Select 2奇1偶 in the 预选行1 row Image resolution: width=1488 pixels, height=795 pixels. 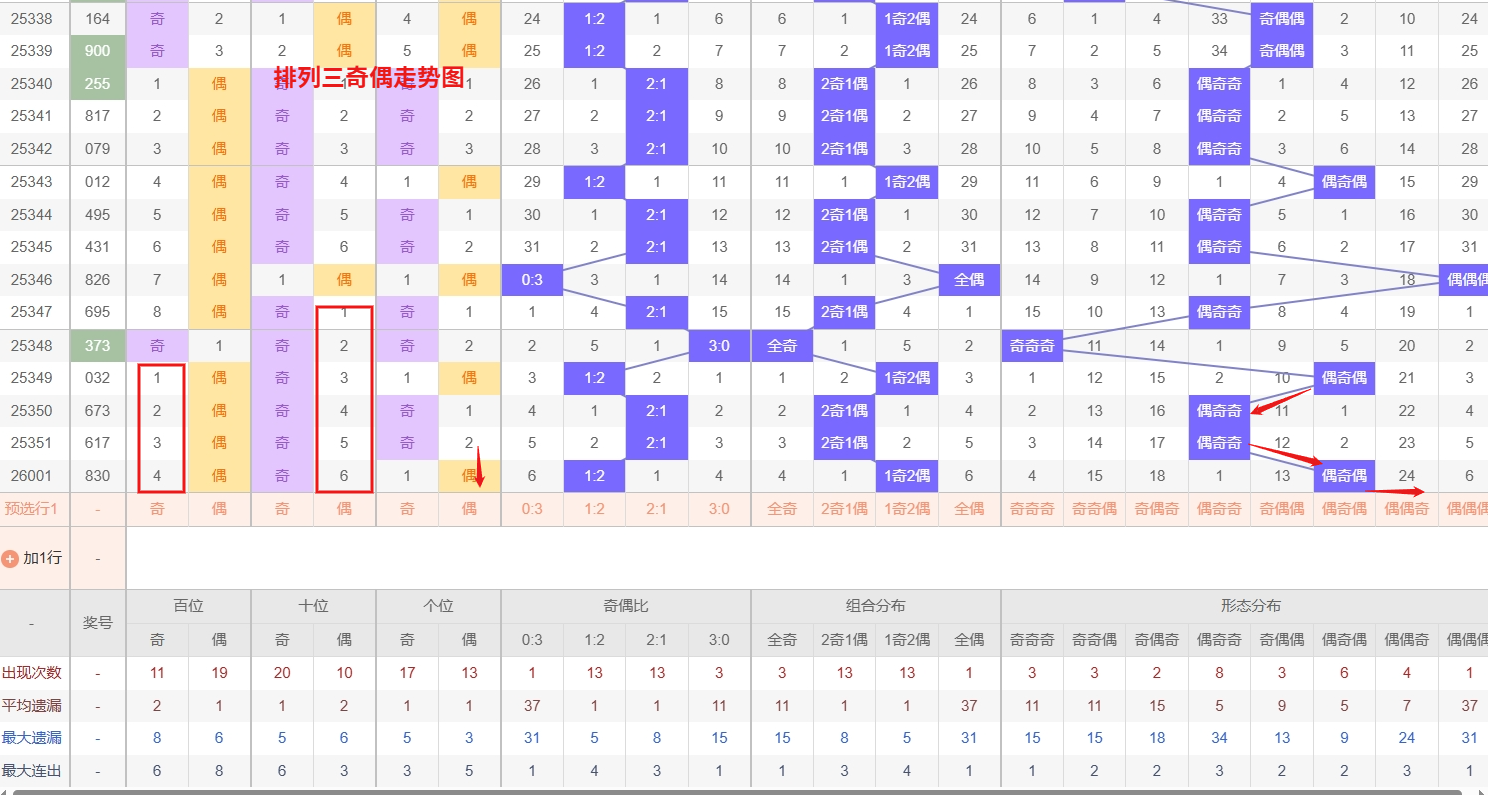click(x=844, y=509)
